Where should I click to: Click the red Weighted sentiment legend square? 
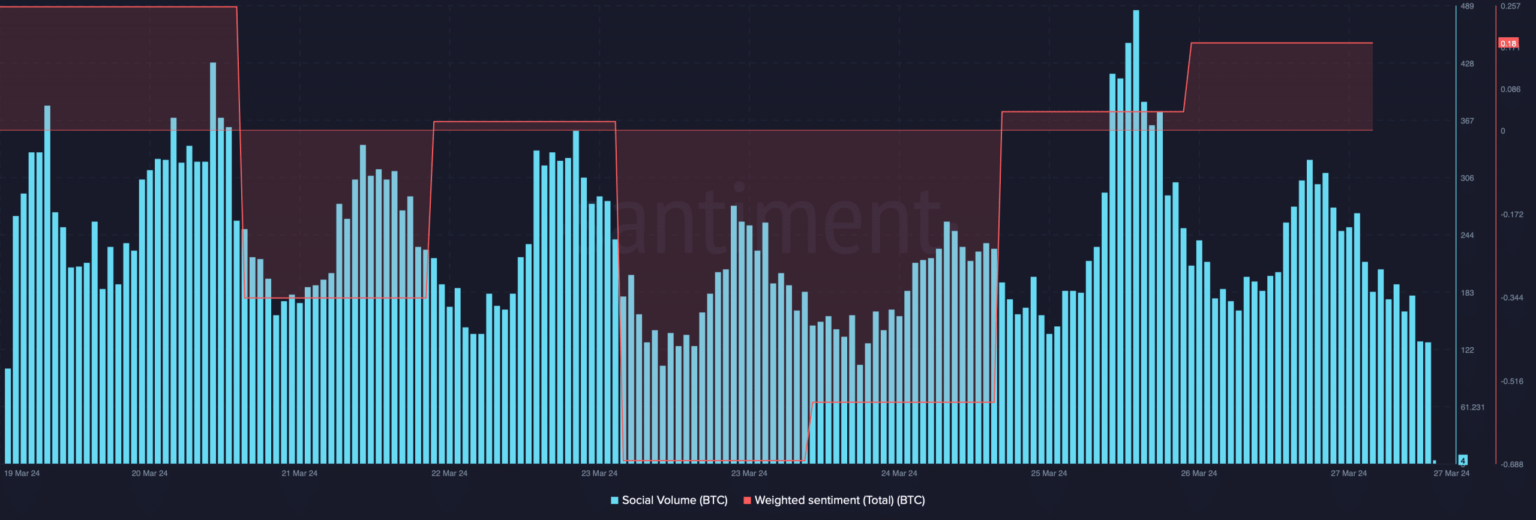coord(747,500)
